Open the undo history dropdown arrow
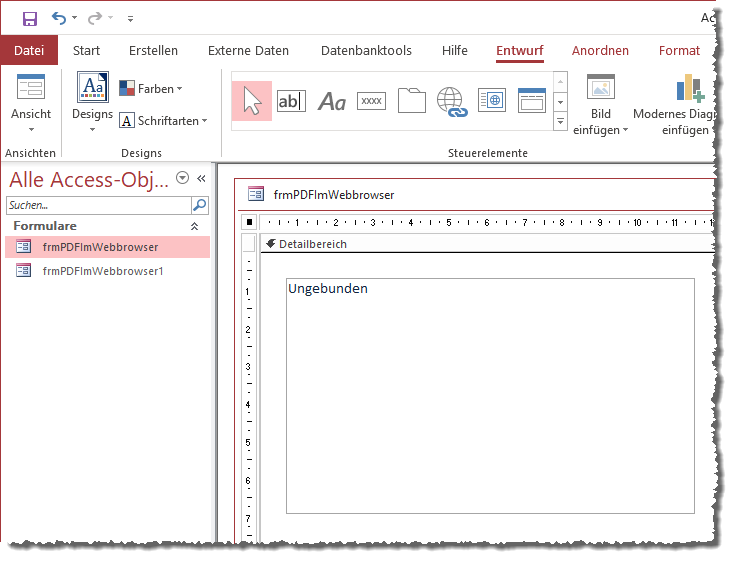Image resolution: width=733 pixels, height=561 pixels. tap(74, 18)
